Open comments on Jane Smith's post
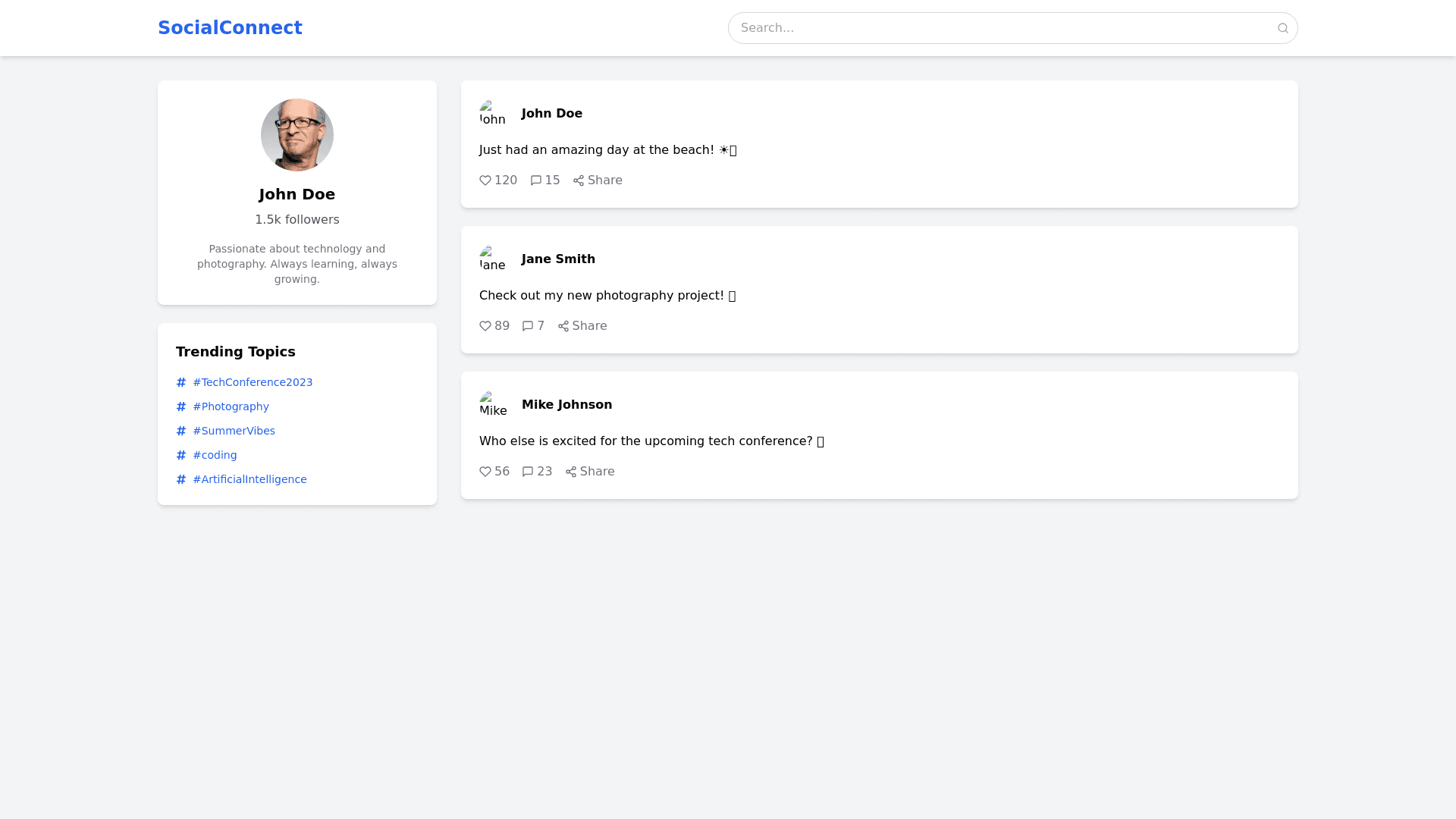This screenshot has height=819, width=1456. point(533,326)
